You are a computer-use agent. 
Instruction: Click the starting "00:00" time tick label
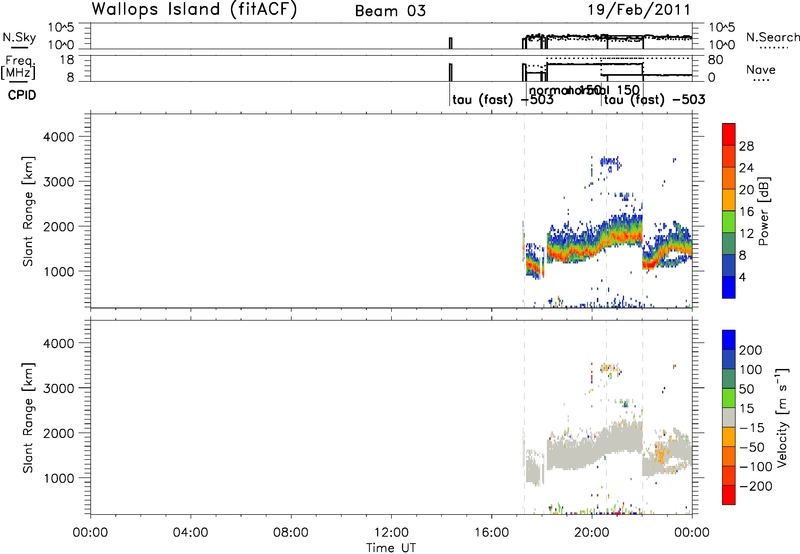tap(90, 533)
